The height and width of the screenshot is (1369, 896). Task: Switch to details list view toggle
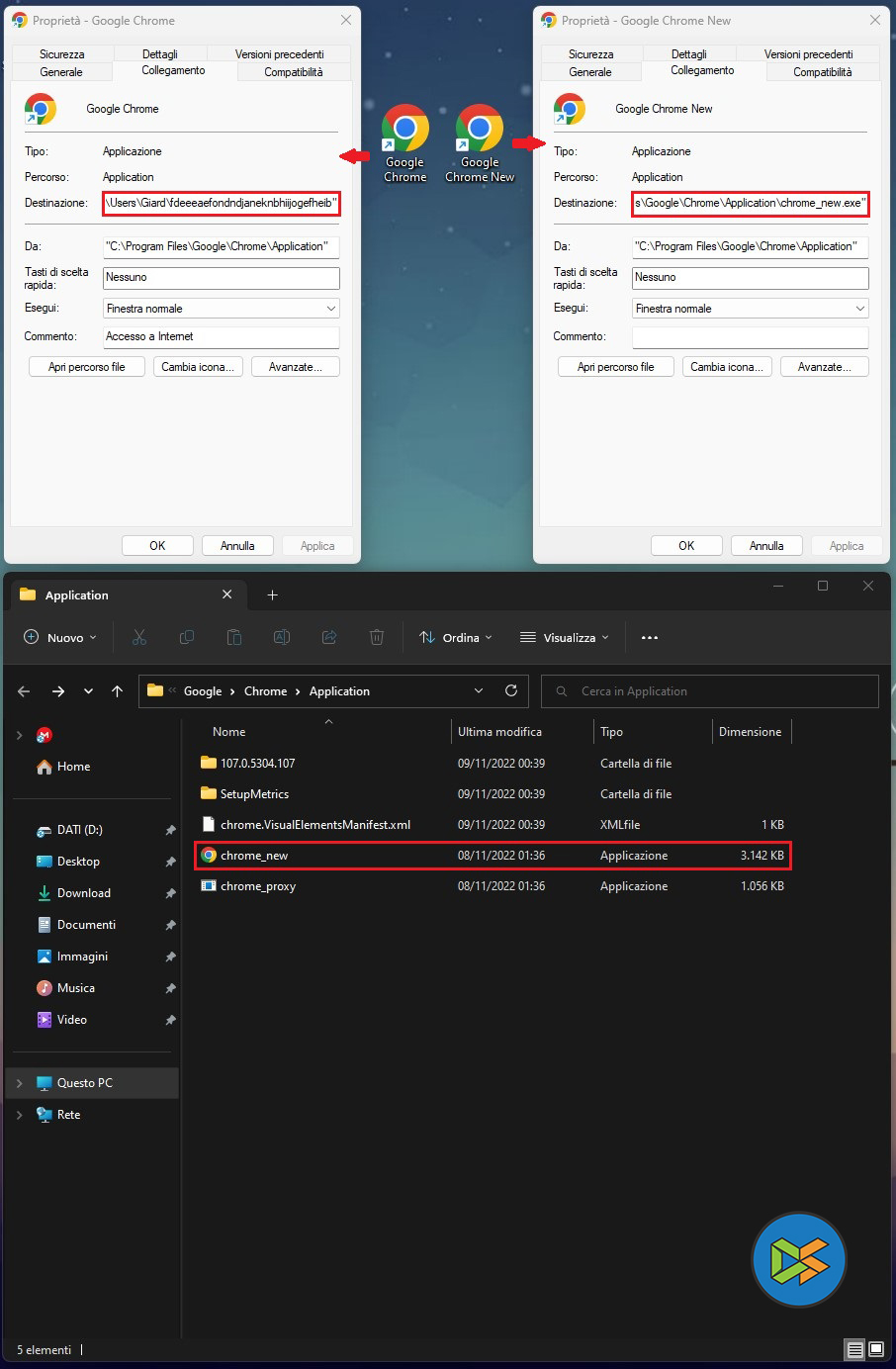[855, 1349]
